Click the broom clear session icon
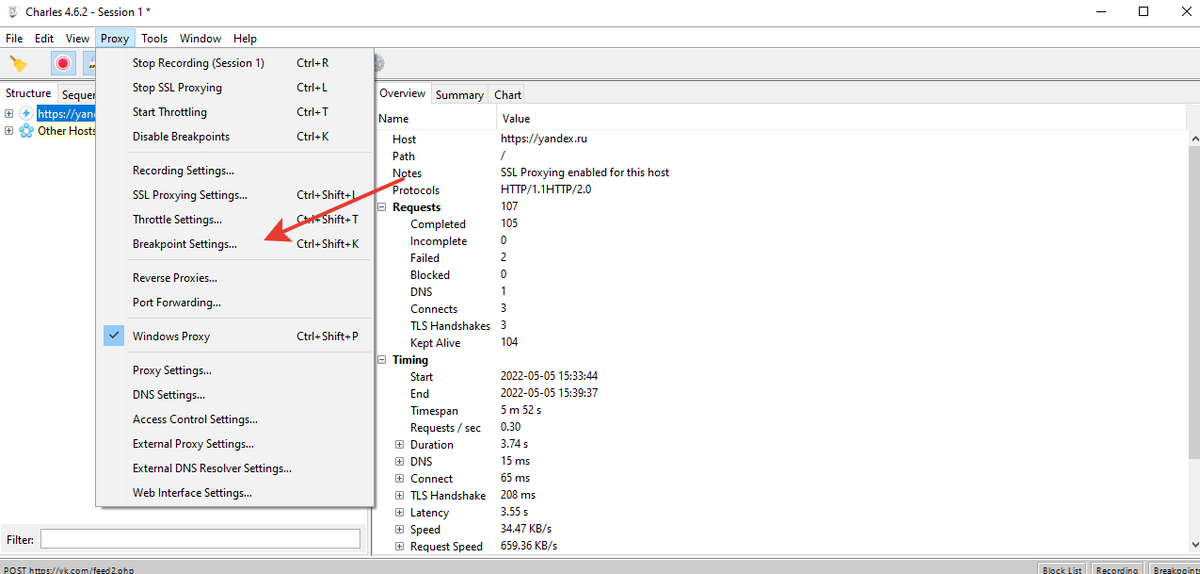This screenshot has width=1200, height=574. pos(18,64)
